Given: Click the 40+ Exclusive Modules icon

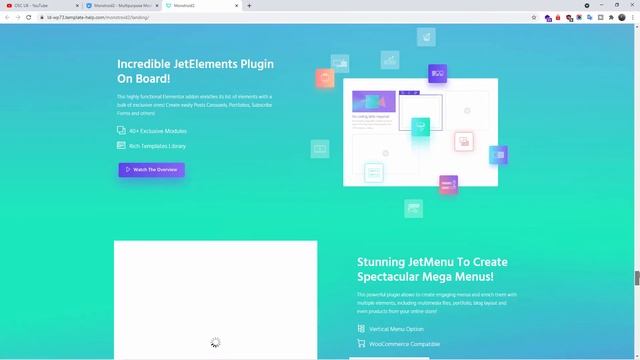Looking at the screenshot, I should (121, 130).
